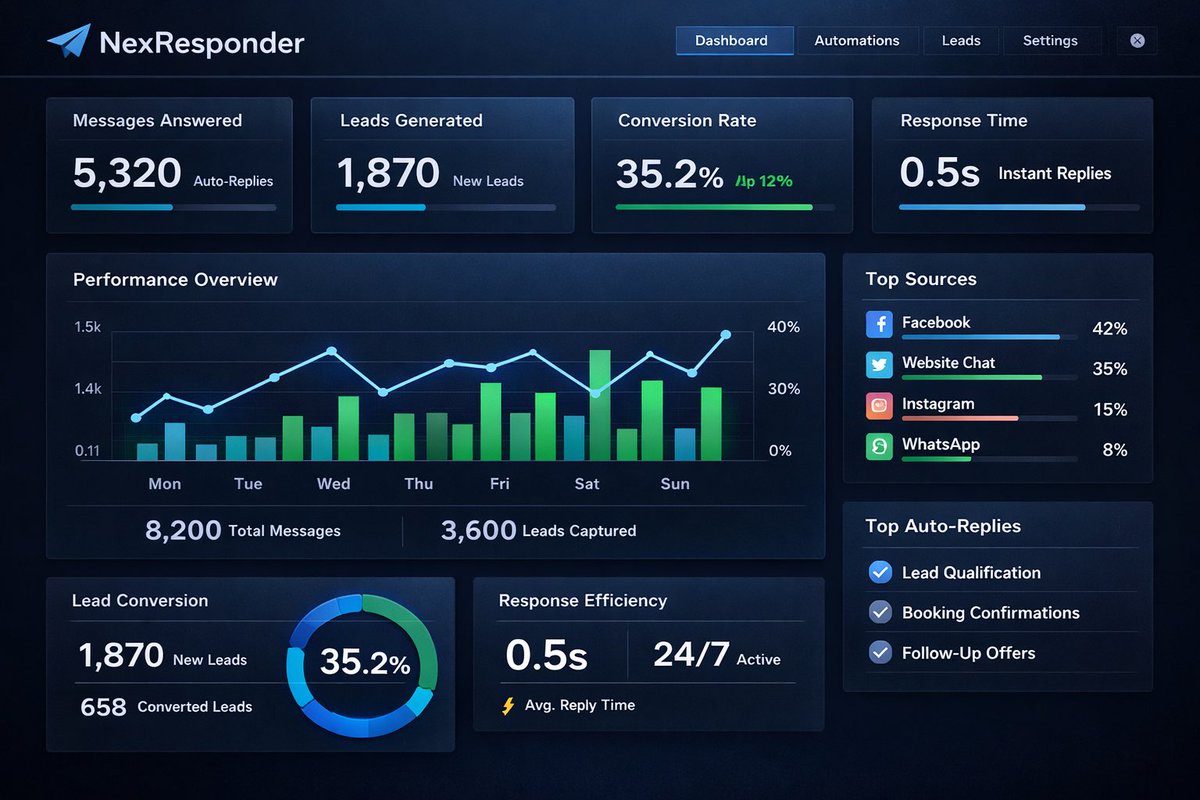Click the '8%' WhatsApp value
The width and height of the screenshot is (1200, 800).
tap(1114, 450)
